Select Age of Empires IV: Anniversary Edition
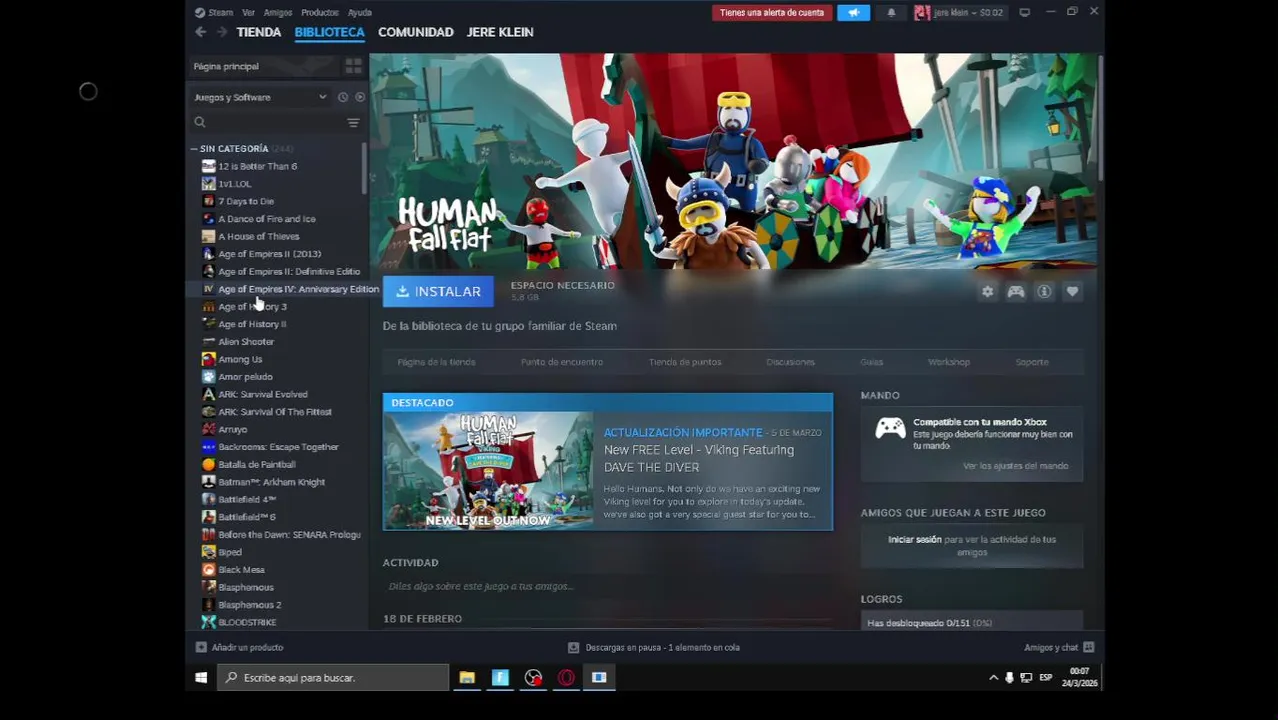The height and width of the screenshot is (720, 1278). (x=298, y=289)
